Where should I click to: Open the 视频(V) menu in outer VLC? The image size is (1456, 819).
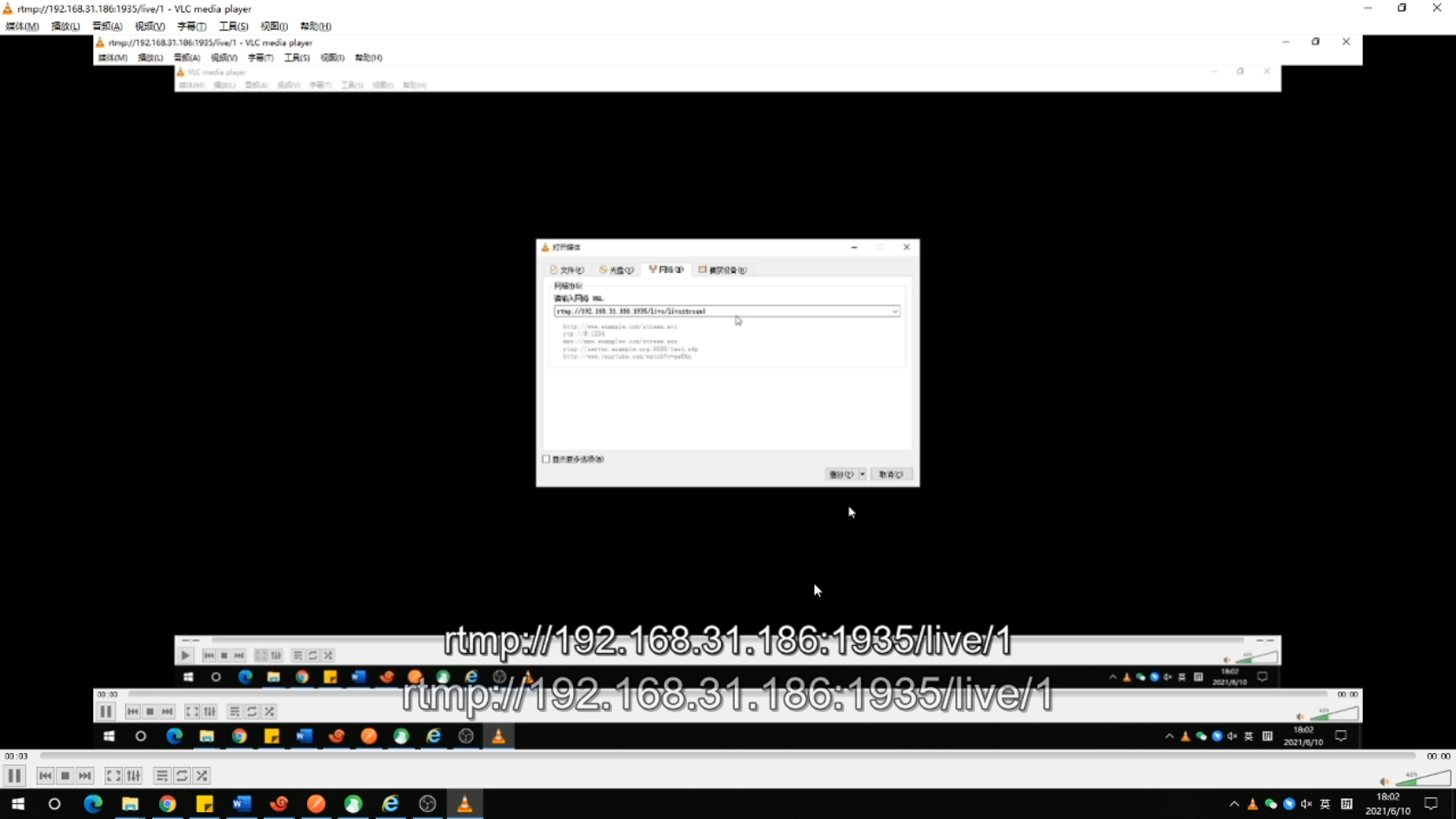(150, 26)
